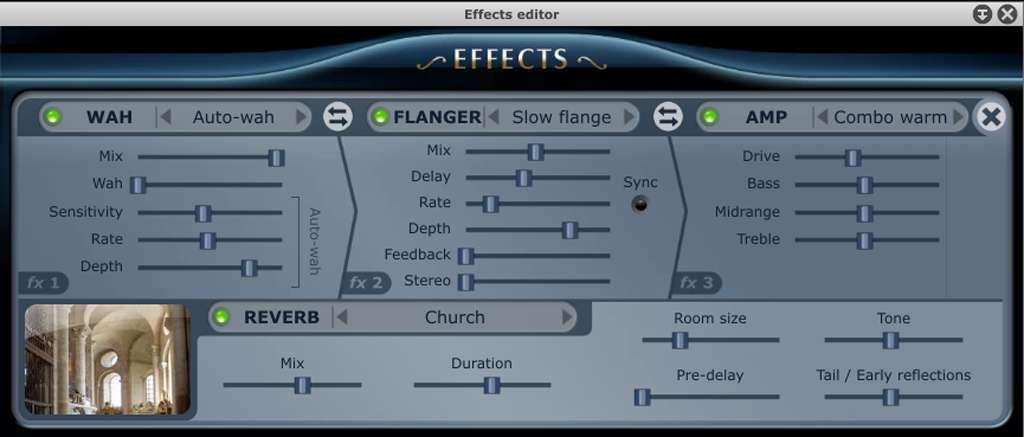Select previous WAH preset arrow
This screenshot has height=437, width=1024.
(x=166, y=117)
